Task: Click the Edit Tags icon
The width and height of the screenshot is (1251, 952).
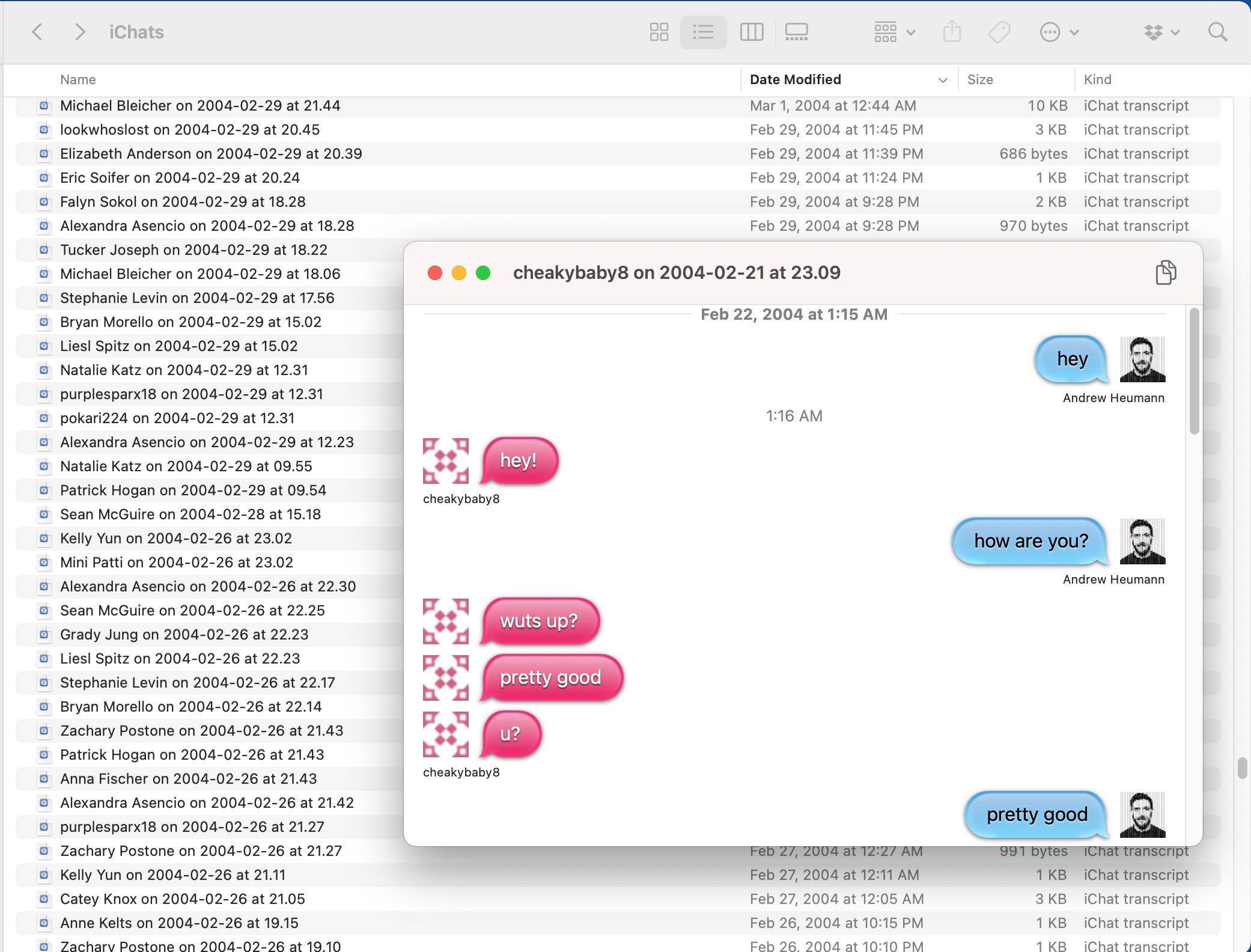Action: tap(999, 32)
